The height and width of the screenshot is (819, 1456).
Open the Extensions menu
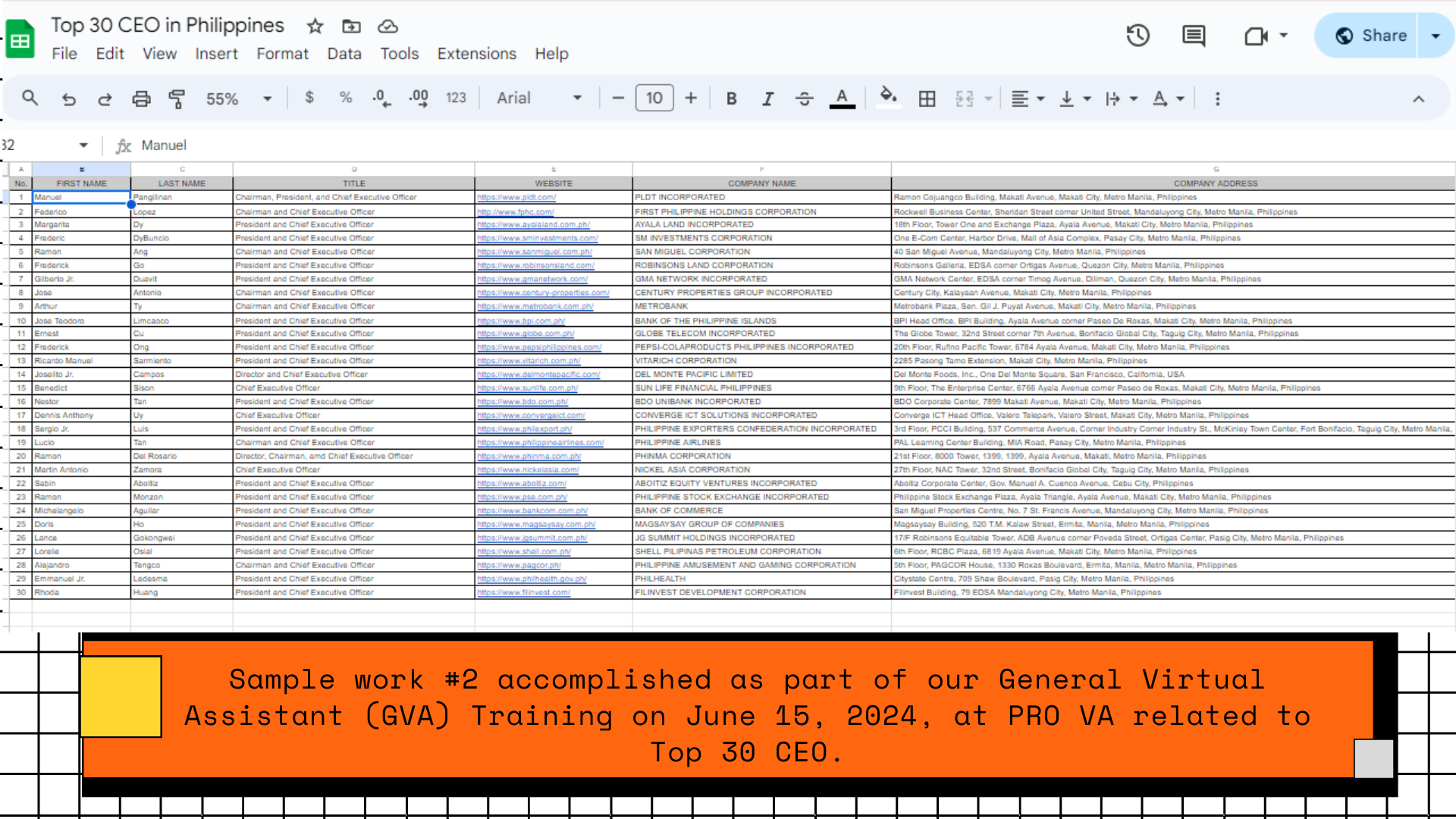click(x=476, y=54)
